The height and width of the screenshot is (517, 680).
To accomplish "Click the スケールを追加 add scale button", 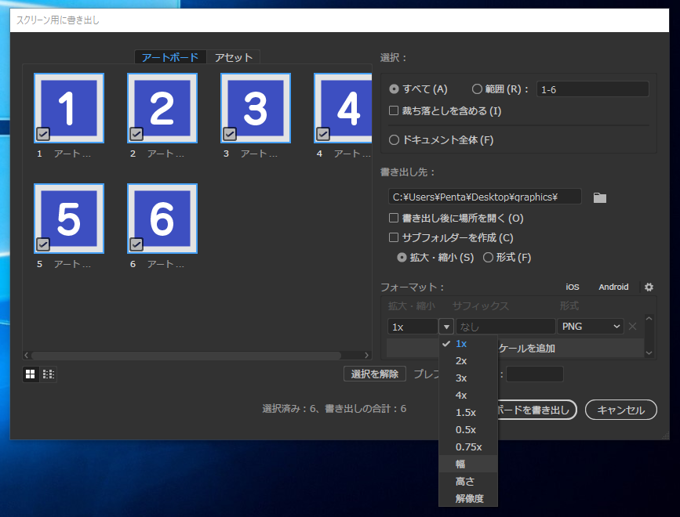I will [x=570, y=348].
